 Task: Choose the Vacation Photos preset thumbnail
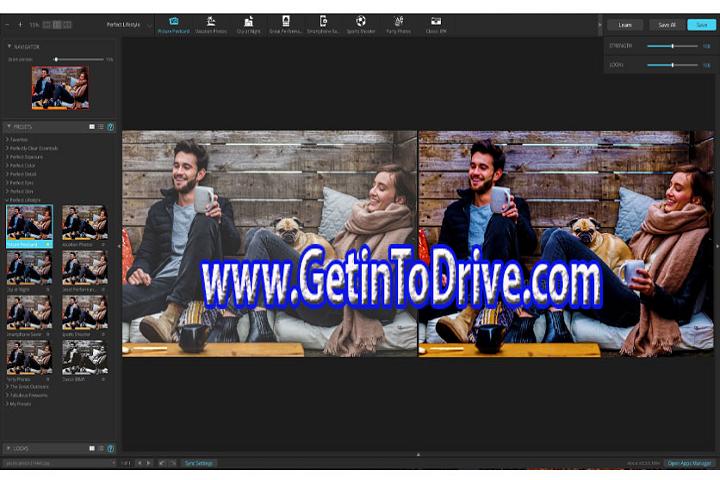coord(85,223)
